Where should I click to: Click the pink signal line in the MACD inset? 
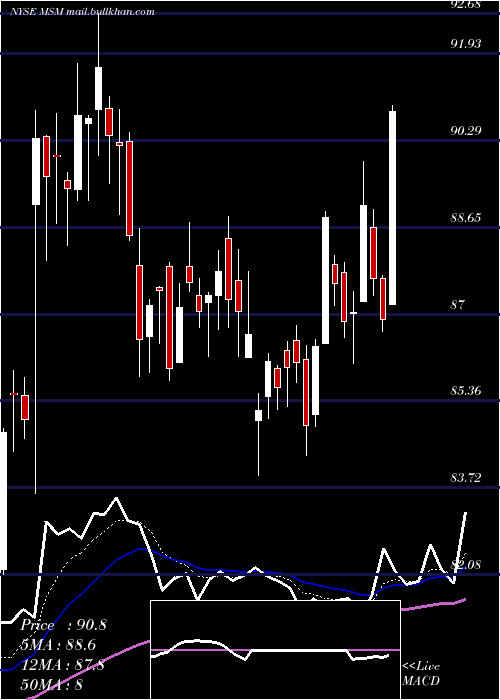click(275, 650)
